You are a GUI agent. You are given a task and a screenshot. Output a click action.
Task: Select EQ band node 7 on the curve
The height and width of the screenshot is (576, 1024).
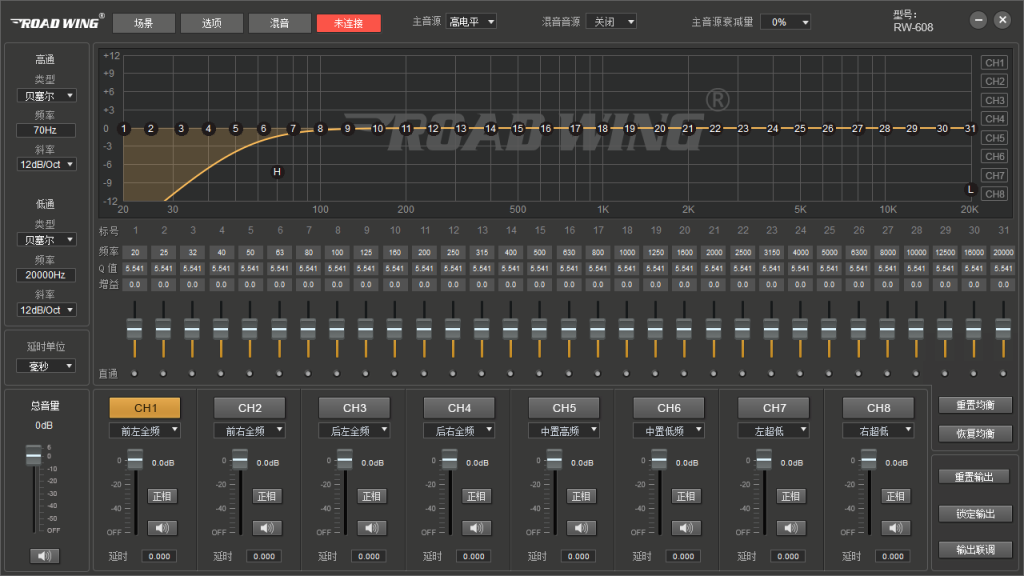293,129
